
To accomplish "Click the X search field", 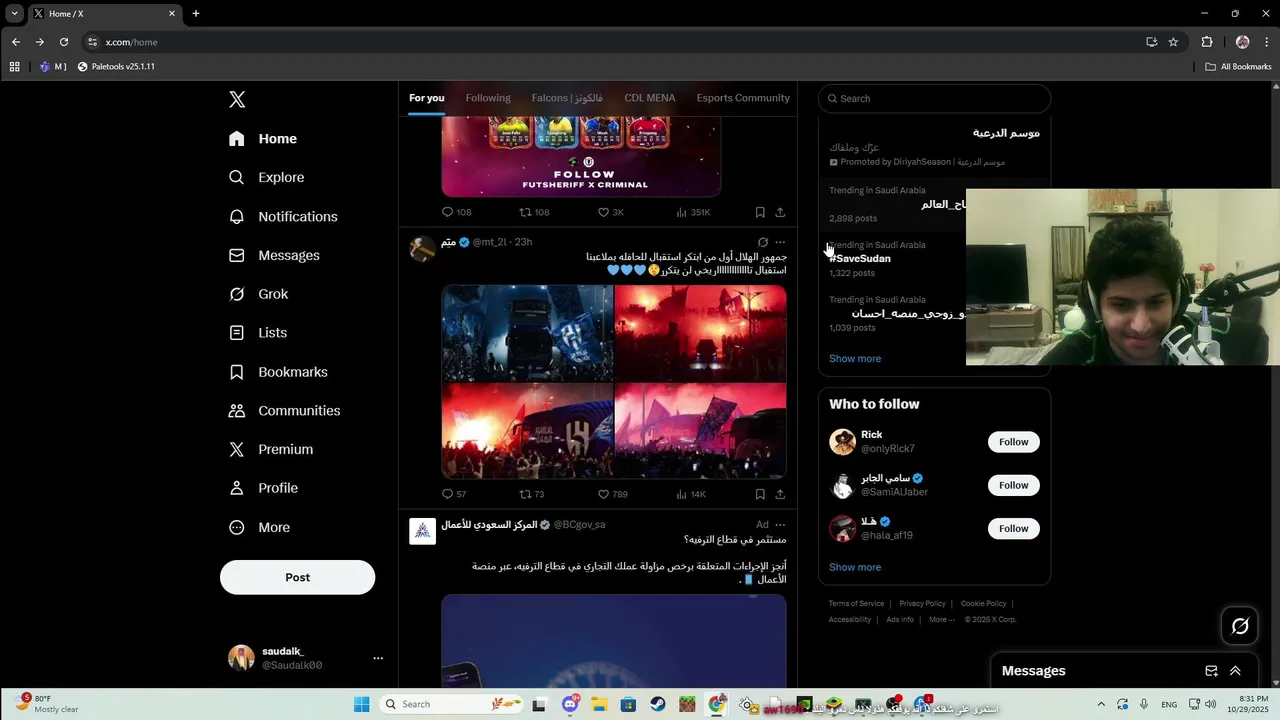I will pos(934,99).
